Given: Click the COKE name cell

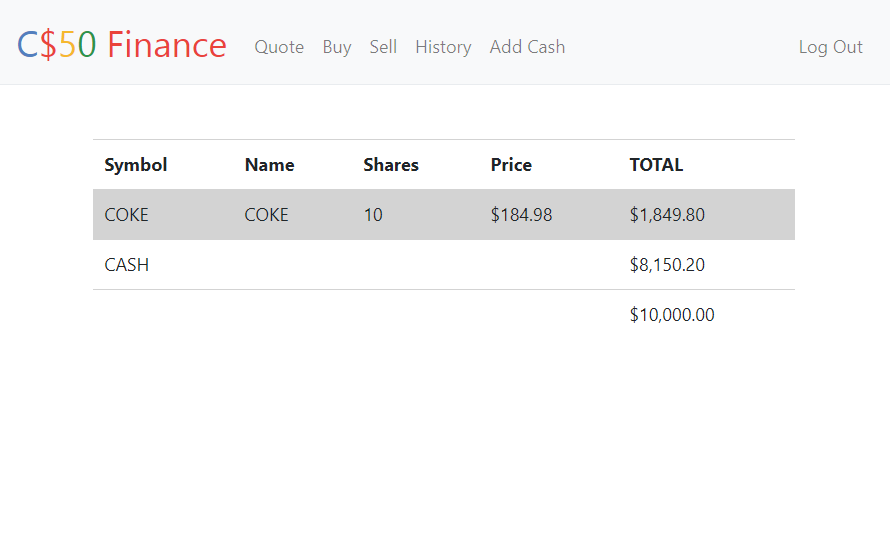Looking at the screenshot, I should 266,215.
